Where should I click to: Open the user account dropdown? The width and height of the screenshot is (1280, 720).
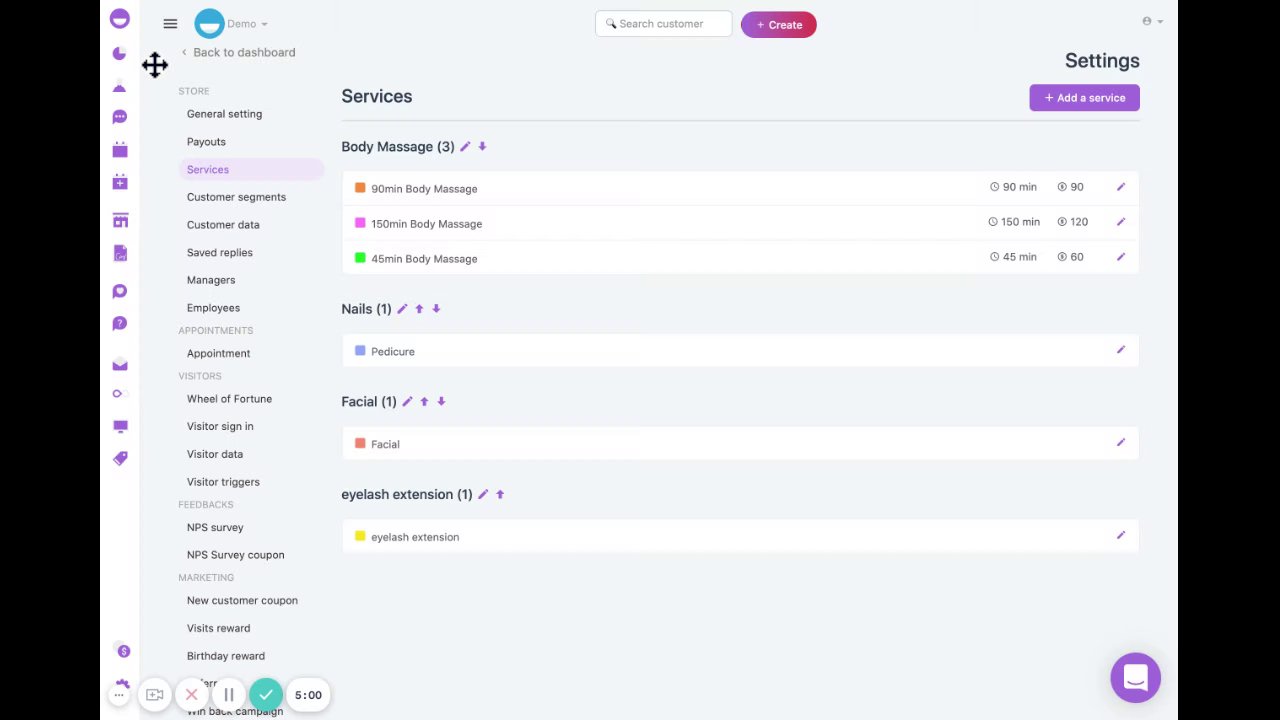coord(1152,21)
